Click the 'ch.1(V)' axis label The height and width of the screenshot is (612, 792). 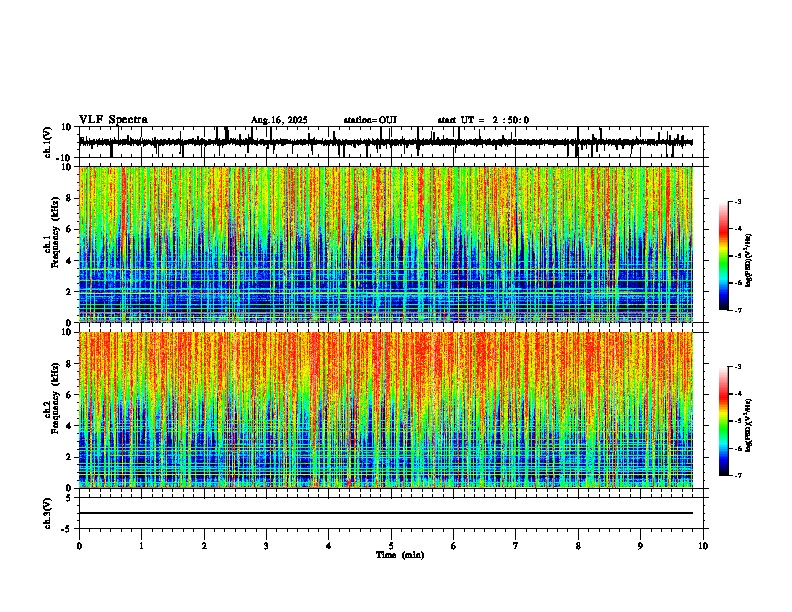pos(48,142)
